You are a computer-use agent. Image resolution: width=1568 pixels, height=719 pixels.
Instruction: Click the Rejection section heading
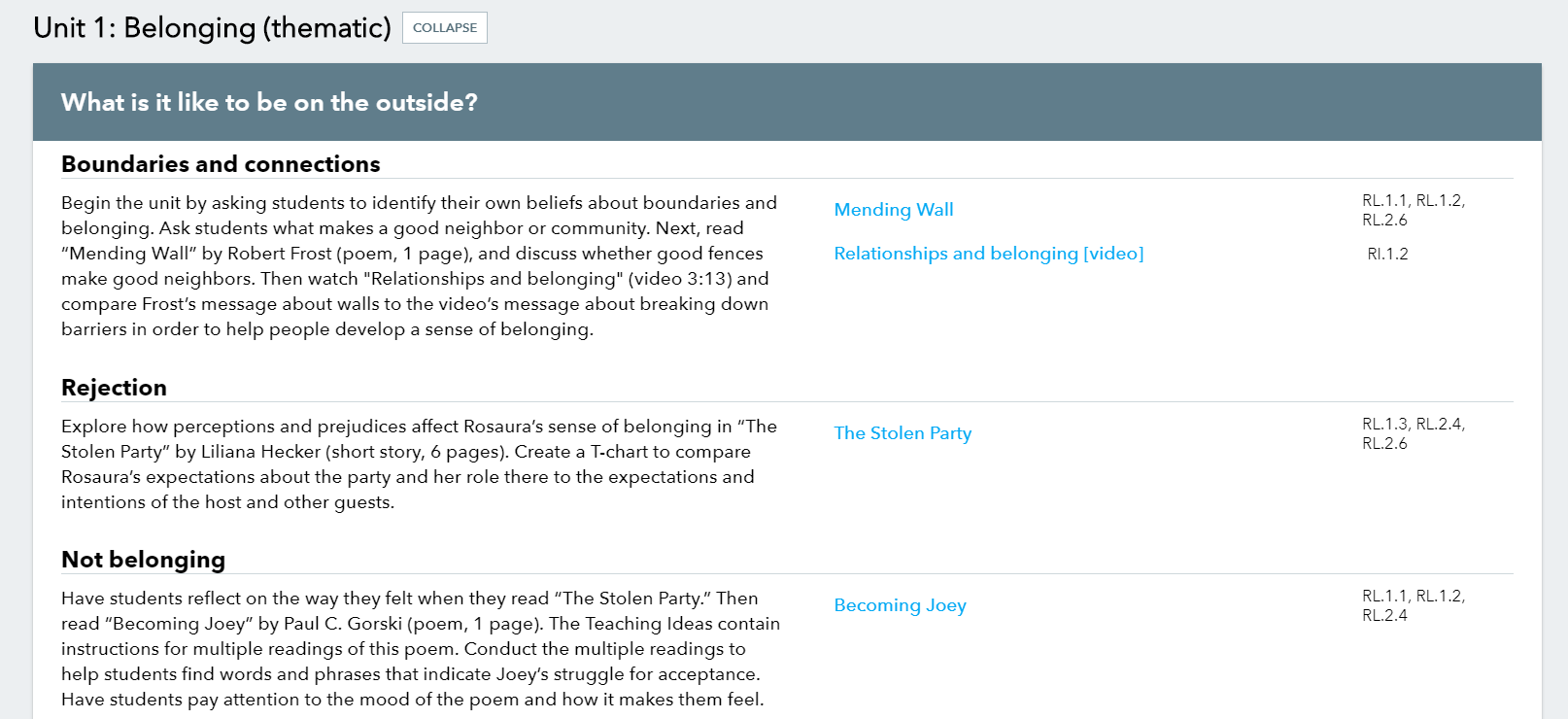click(x=114, y=388)
